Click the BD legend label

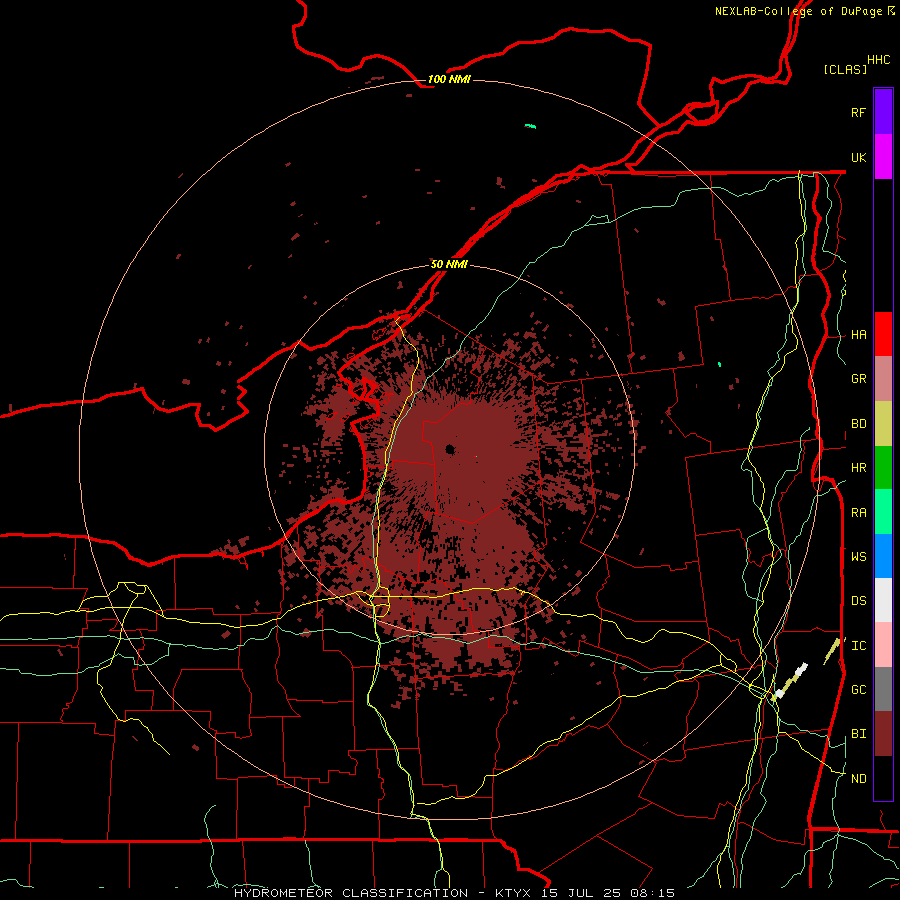point(858,424)
